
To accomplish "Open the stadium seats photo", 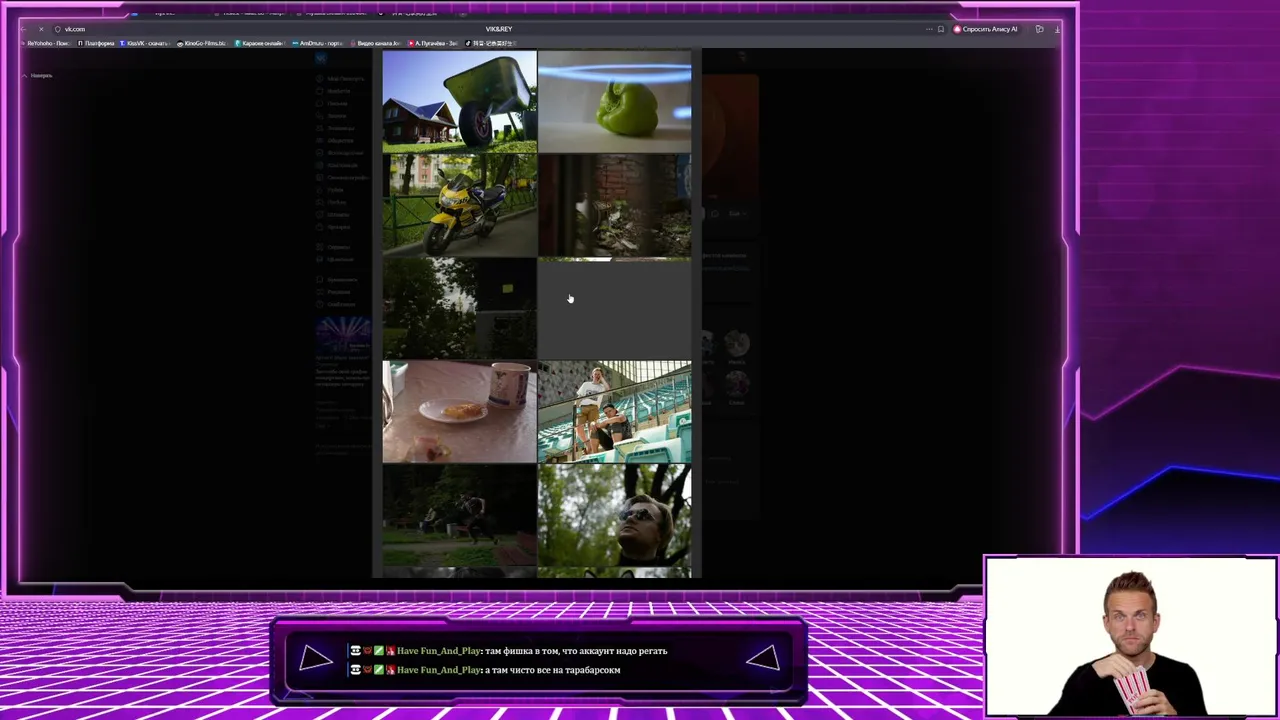I will click(614, 411).
